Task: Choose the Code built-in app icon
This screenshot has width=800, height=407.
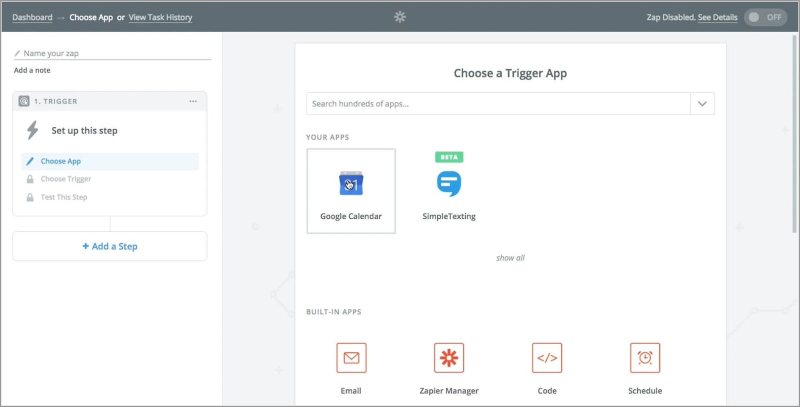Action: (x=547, y=358)
